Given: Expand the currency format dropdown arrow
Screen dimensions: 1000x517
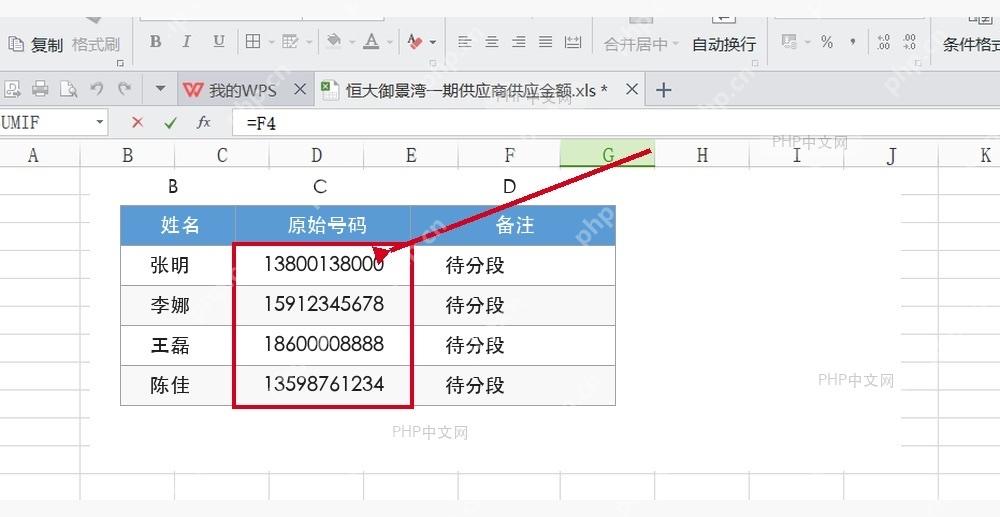Looking at the screenshot, I should 807,43.
